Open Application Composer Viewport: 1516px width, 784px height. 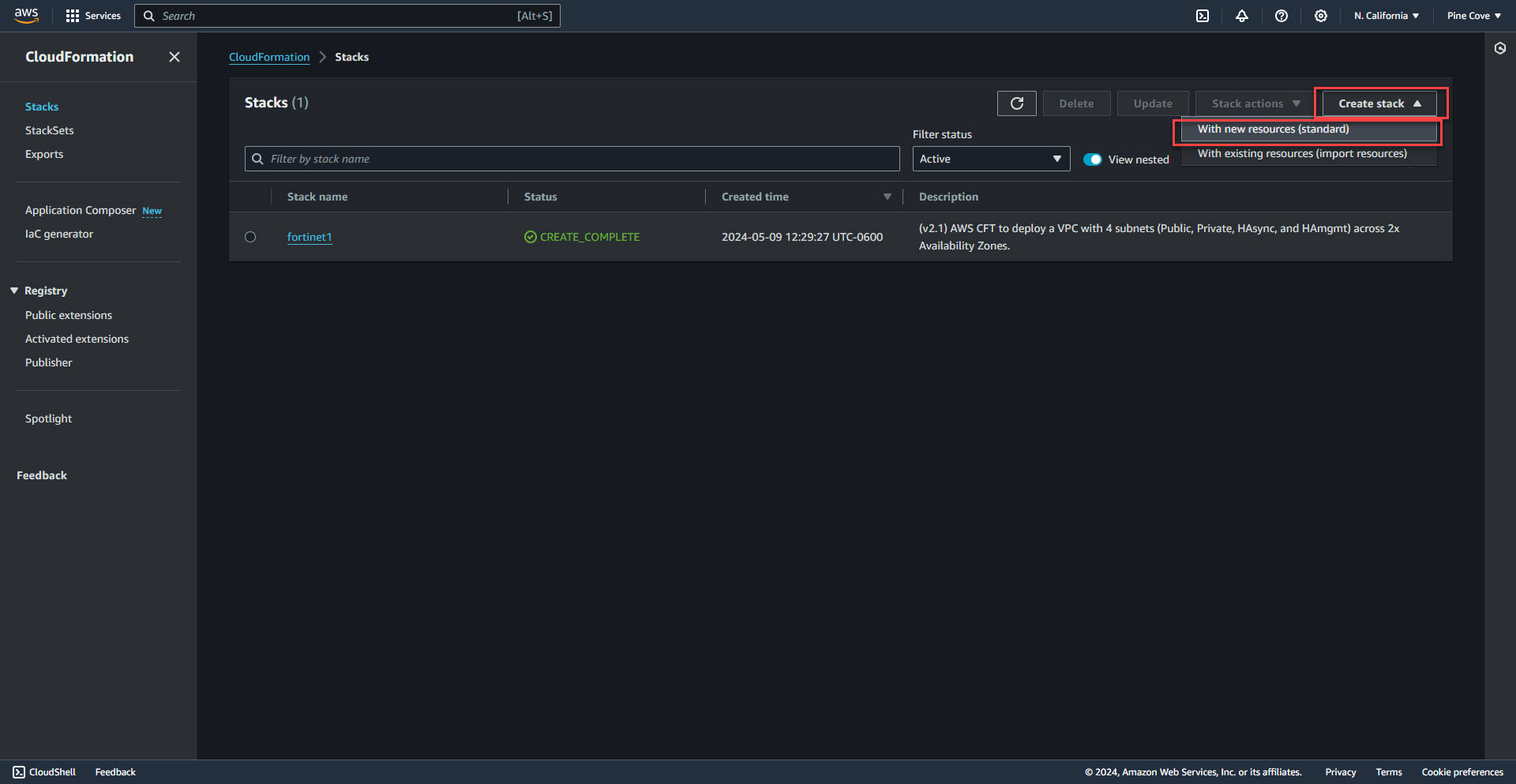[x=81, y=210]
